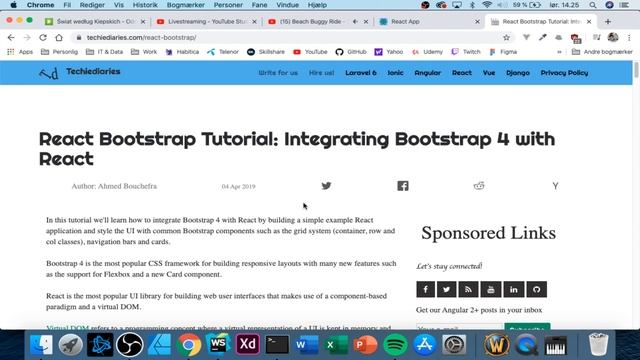Open IT & Data bookmarks folder
This screenshot has width=640, height=360.
104,52
